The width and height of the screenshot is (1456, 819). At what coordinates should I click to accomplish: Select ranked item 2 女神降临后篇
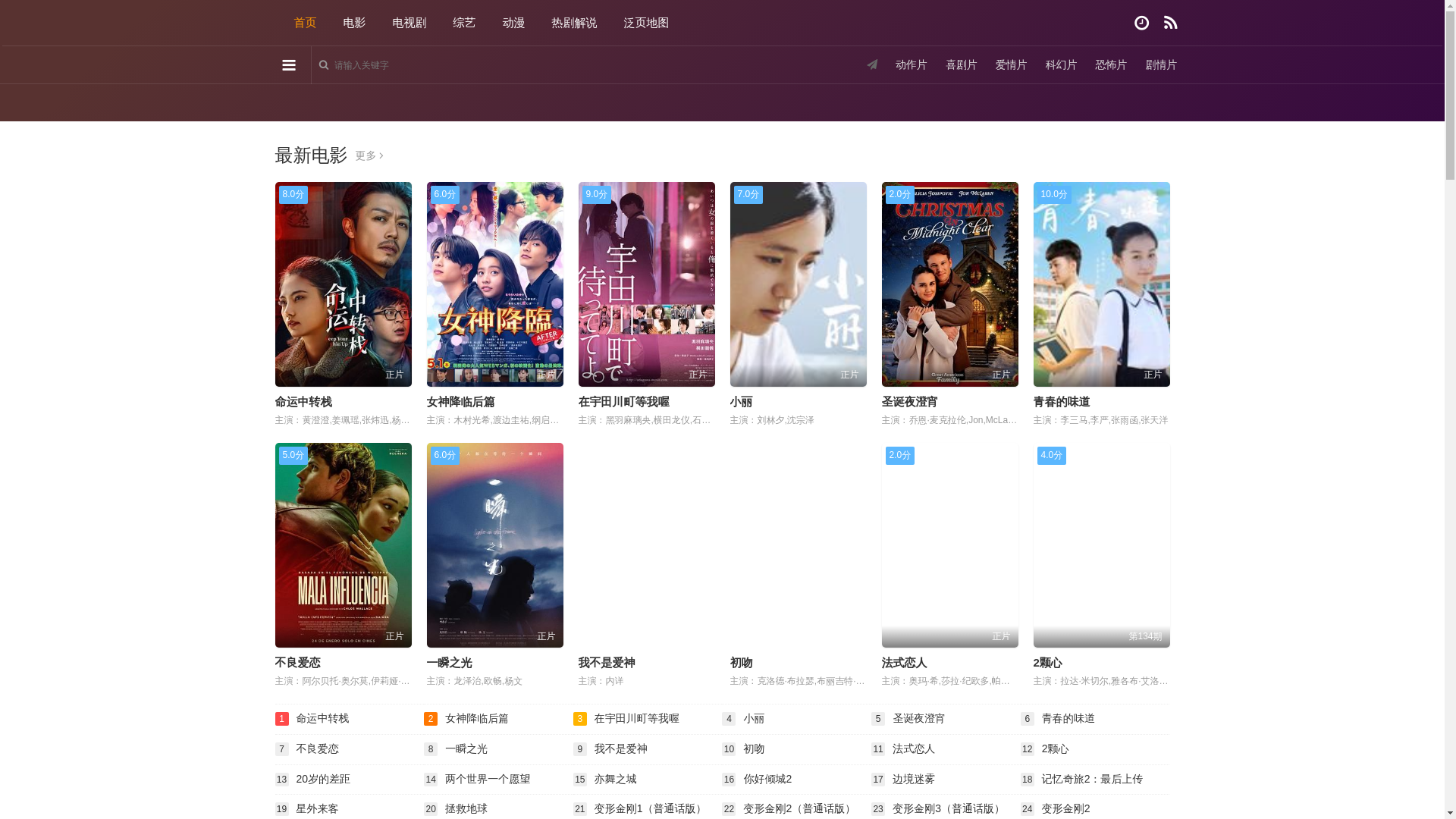(x=476, y=718)
